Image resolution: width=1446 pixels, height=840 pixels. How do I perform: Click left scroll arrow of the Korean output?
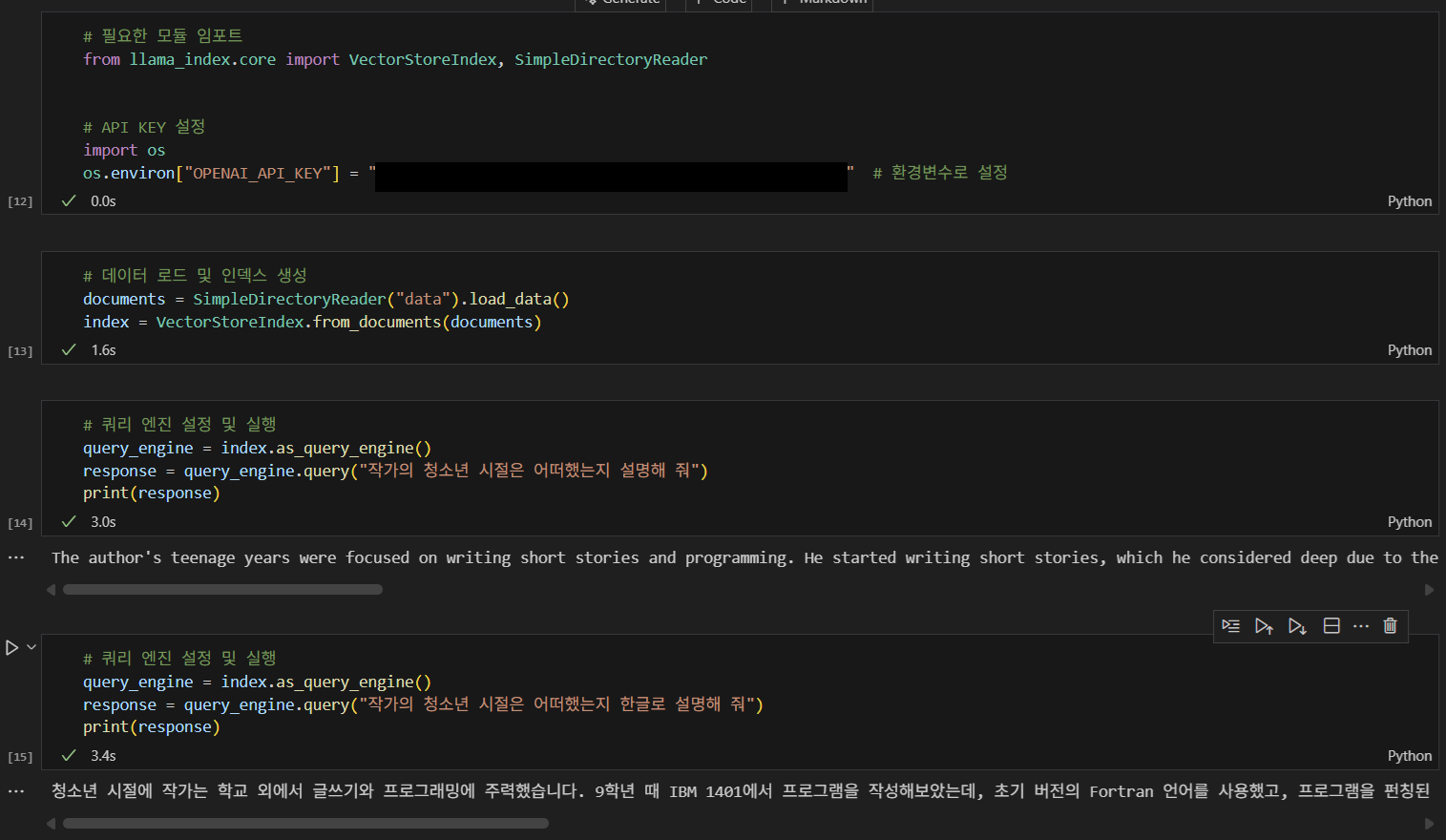52,823
